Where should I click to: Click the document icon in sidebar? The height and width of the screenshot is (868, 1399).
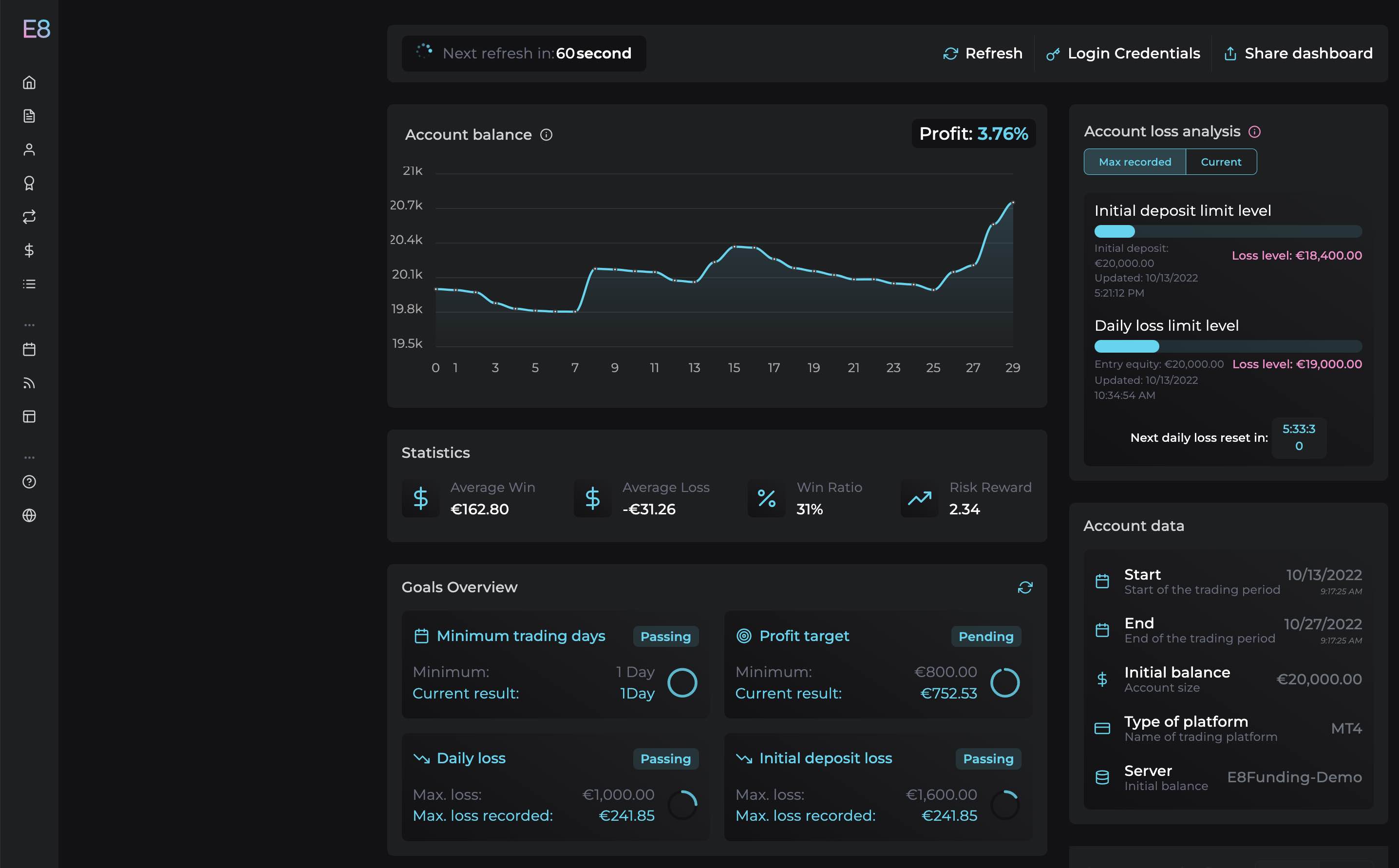[x=29, y=116]
